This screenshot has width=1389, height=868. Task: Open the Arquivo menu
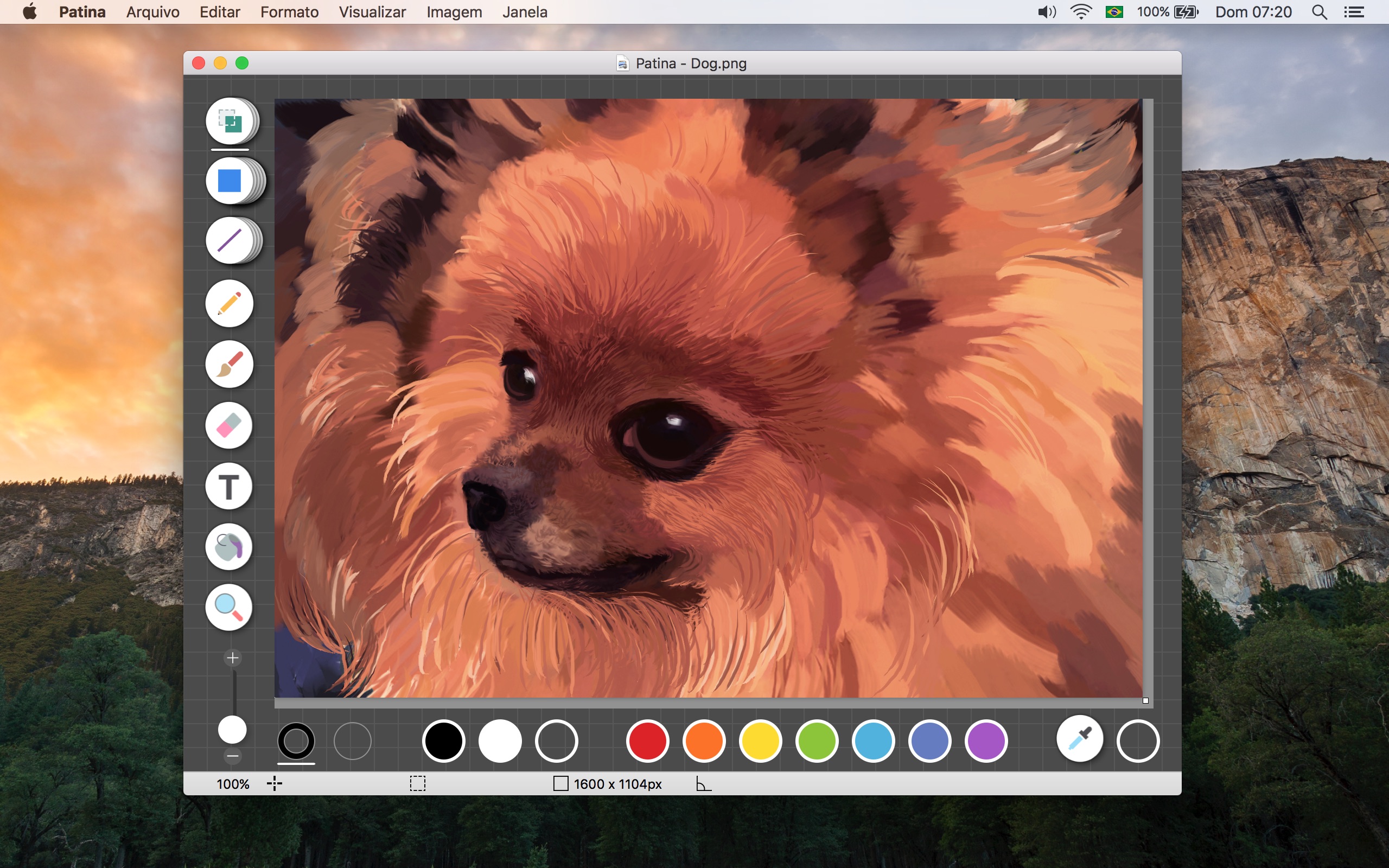[152, 11]
